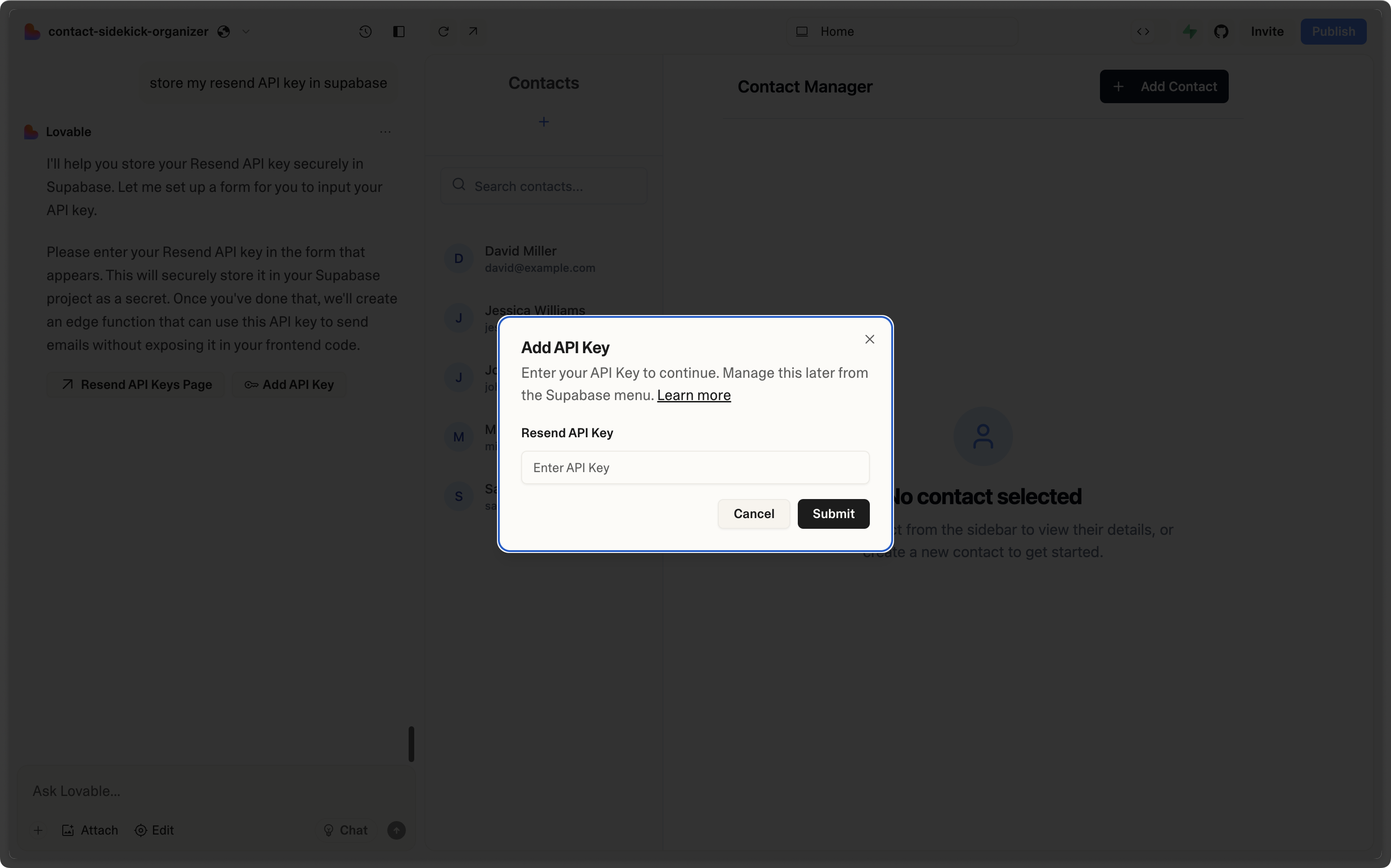
Task: Click Add API Key chat button
Action: point(289,385)
